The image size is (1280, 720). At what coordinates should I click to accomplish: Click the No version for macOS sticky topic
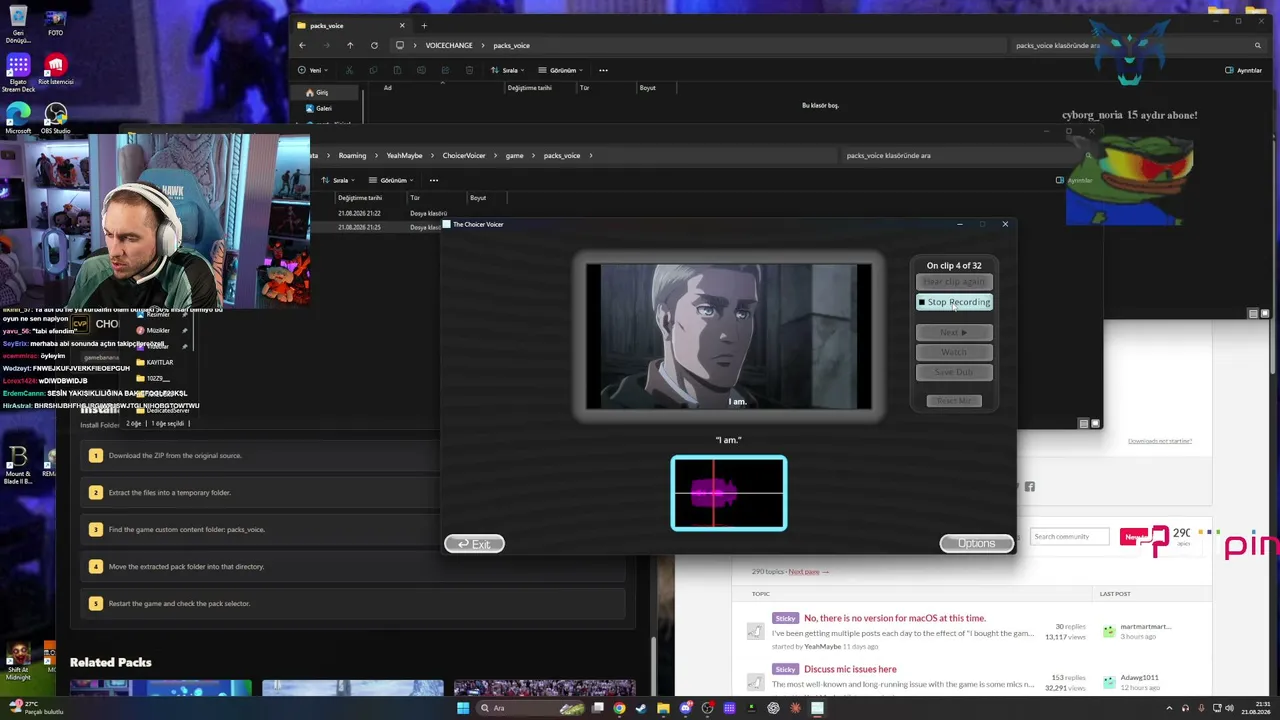895,618
